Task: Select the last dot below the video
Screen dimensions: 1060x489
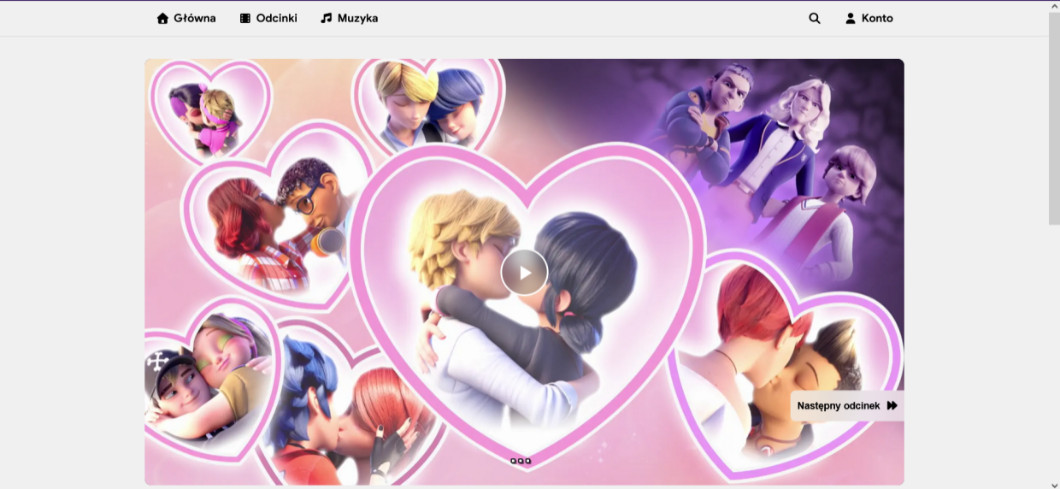Action: tap(528, 461)
